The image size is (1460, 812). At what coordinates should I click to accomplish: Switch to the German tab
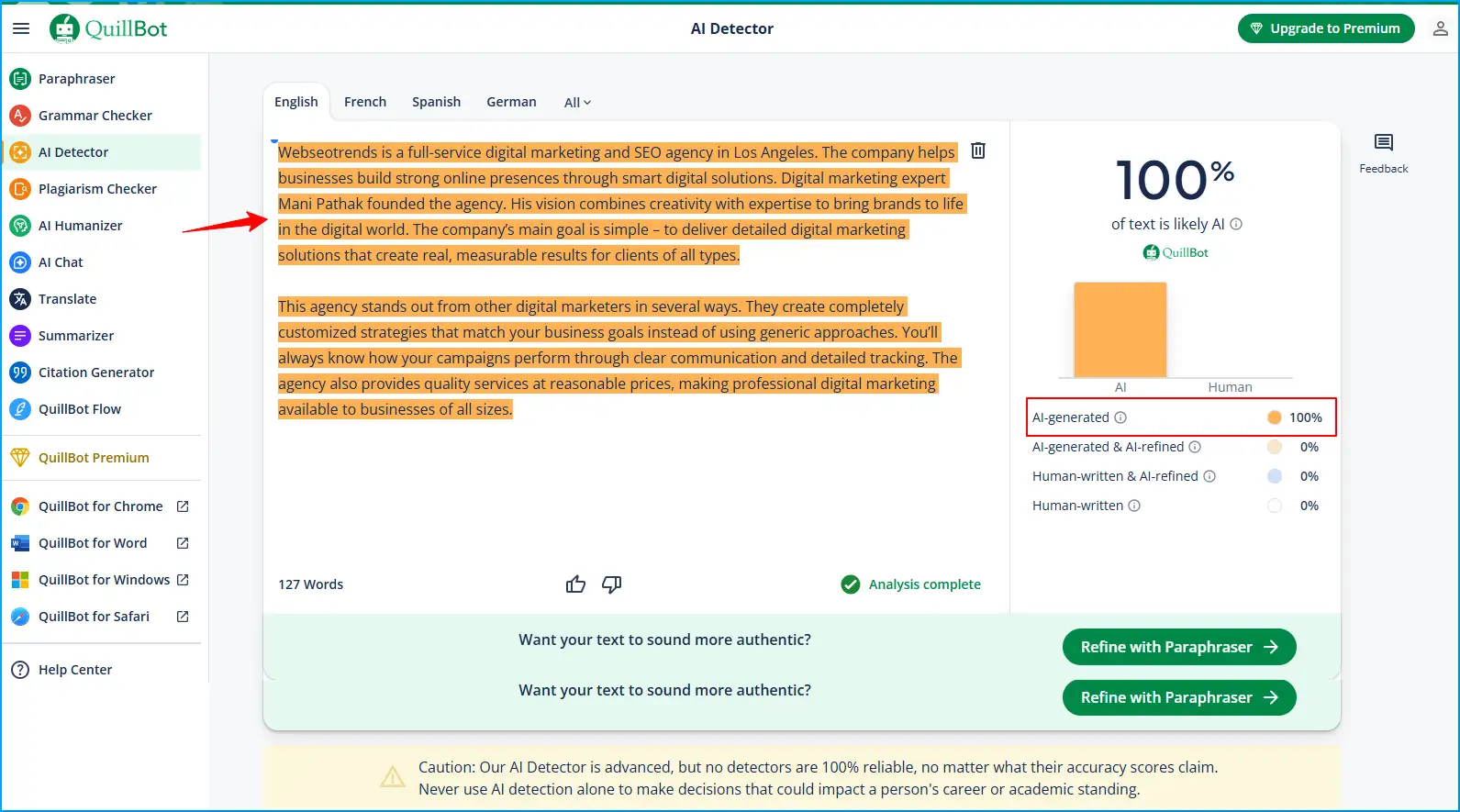[511, 102]
